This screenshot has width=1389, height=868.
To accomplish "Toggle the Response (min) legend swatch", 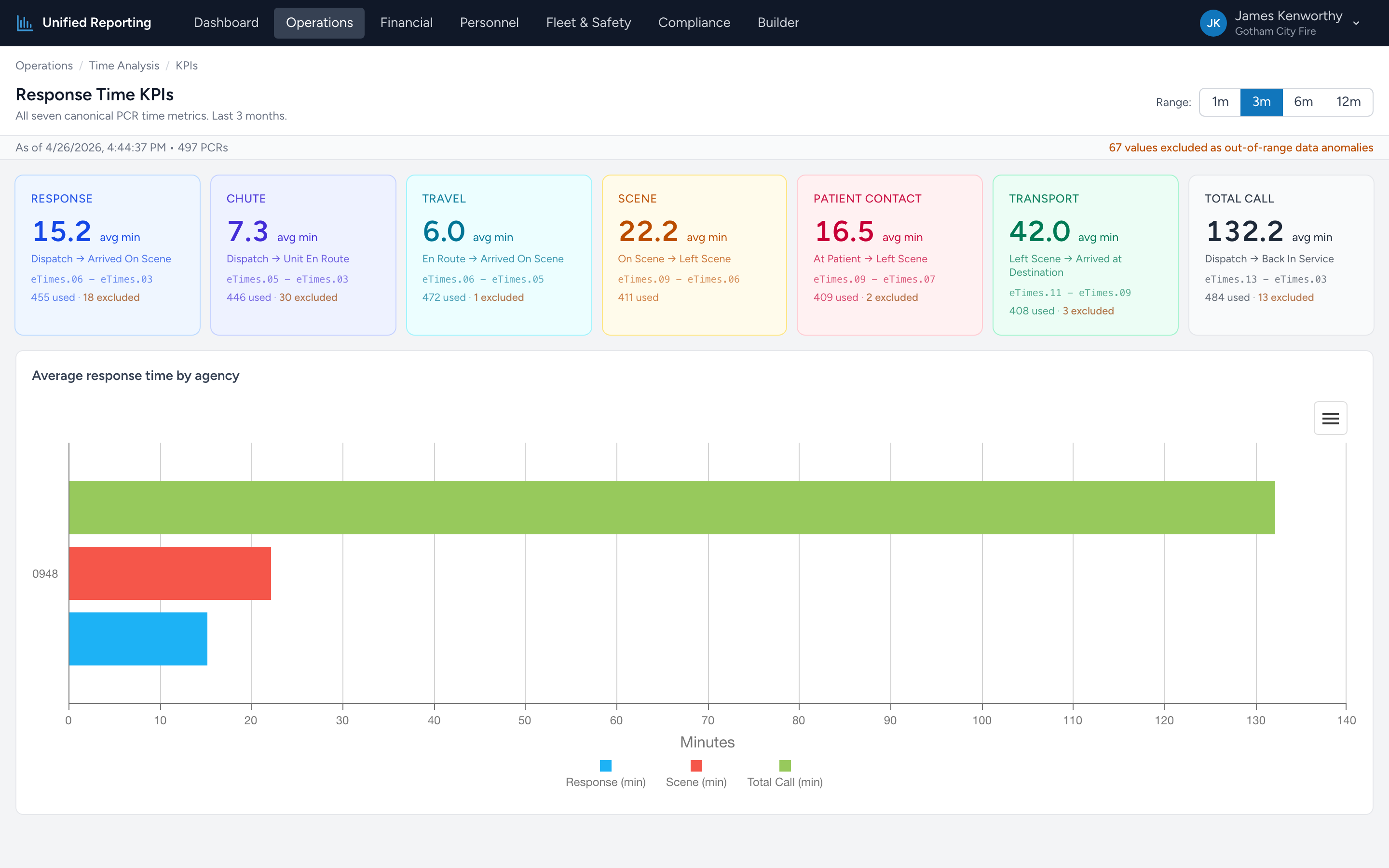I will tap(606, 766).
